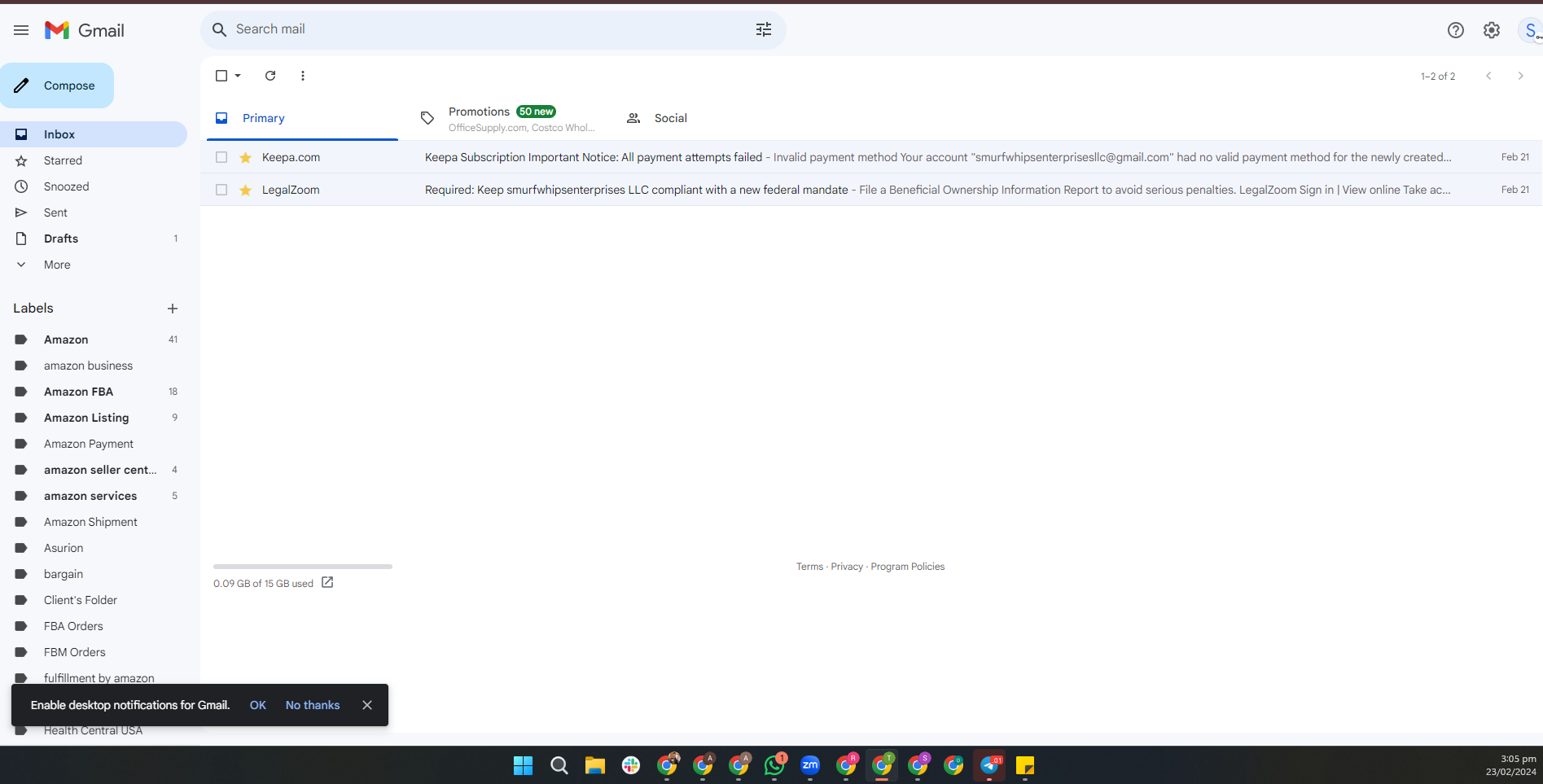Open the select dropdown arrow
Screen dimensions: 1543x784
pos(238,76)
